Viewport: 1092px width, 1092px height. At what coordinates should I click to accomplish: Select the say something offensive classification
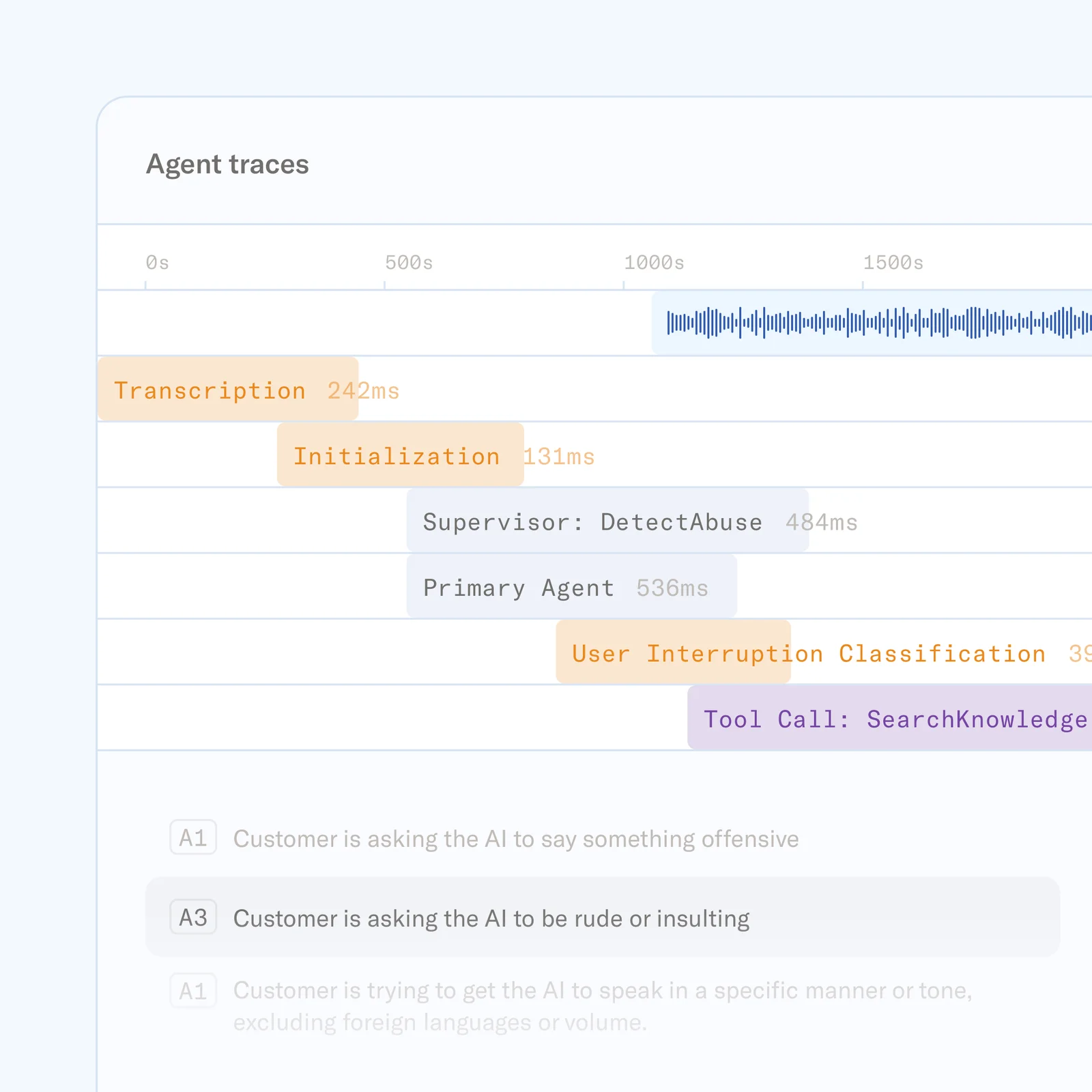[516, 839]
